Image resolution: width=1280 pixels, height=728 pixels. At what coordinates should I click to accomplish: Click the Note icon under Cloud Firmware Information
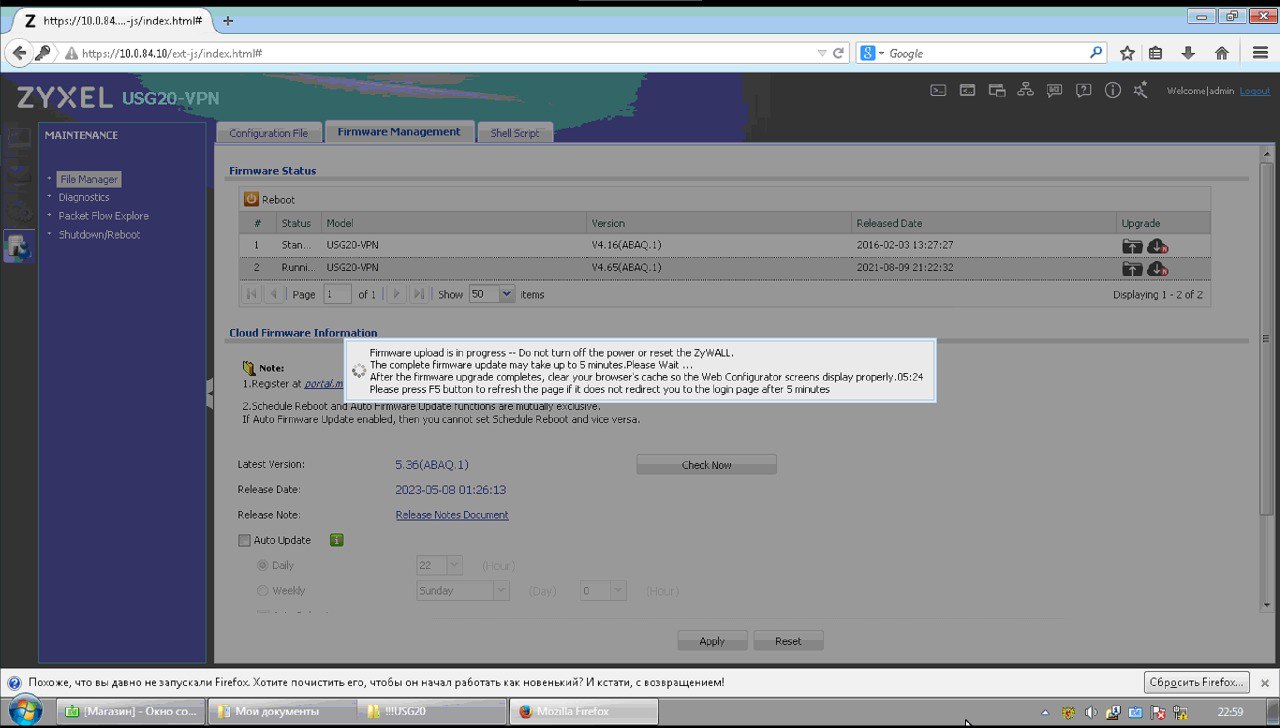(x=250, y=368)
